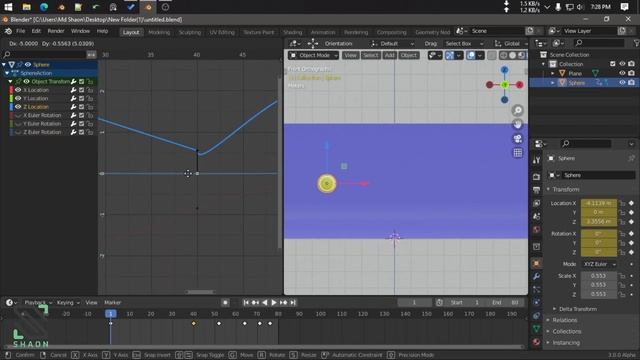Viewport: 640px width, 360px height.
Task: Toggle the checkbox on Object Transform group
Action: tap(82, 82)
